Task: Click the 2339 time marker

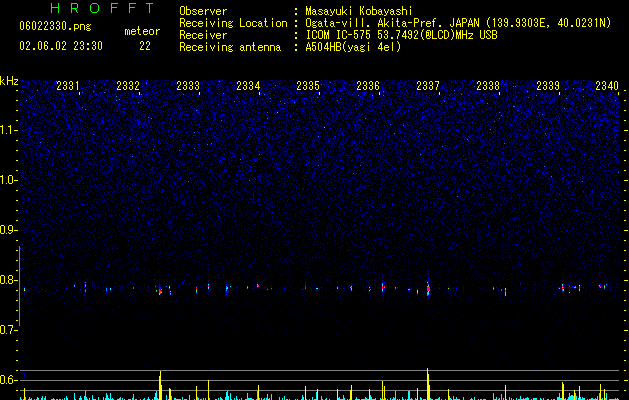Action: pos(548,85)
